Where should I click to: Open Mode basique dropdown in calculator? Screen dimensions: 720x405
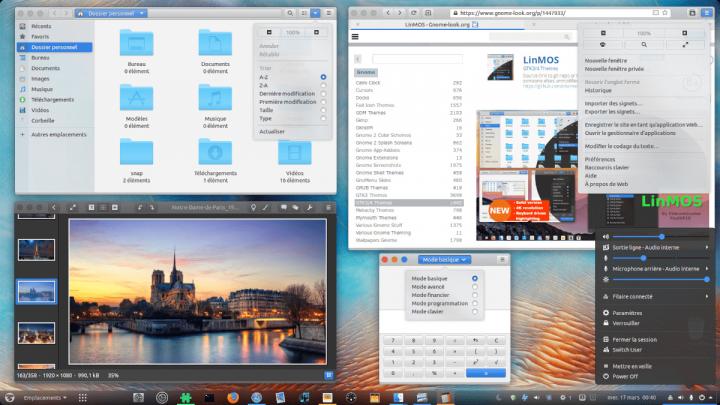click(443, 260)
